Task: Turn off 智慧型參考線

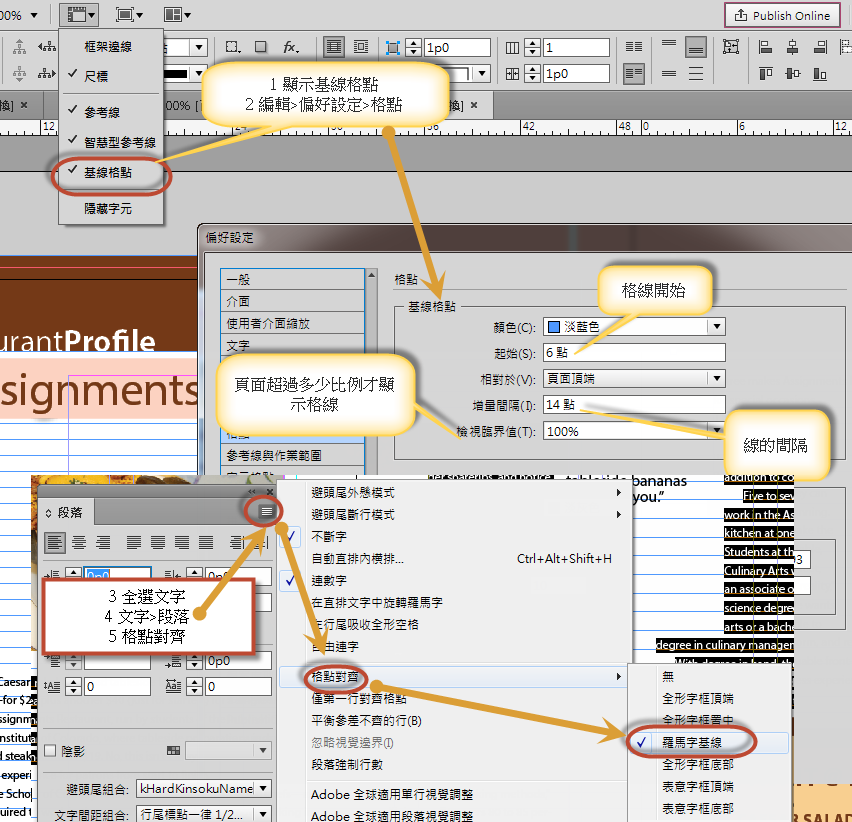Action: pos(111,142)
